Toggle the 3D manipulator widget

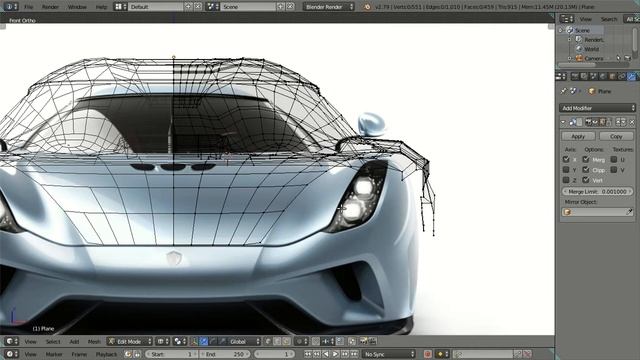(x=194, y=342)
